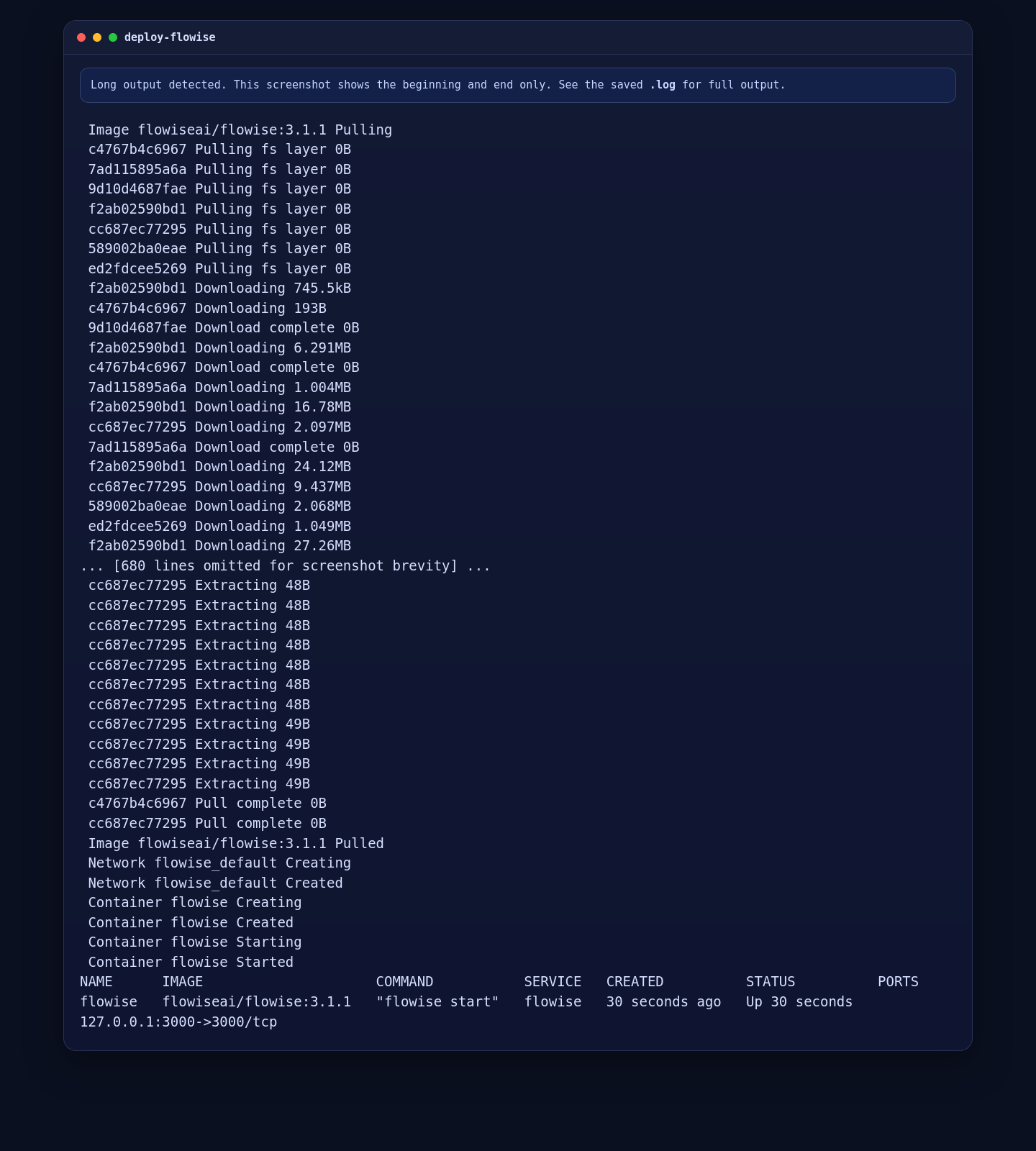
Task: Click the SERVICE column header
Action: [x=553, y=982]
